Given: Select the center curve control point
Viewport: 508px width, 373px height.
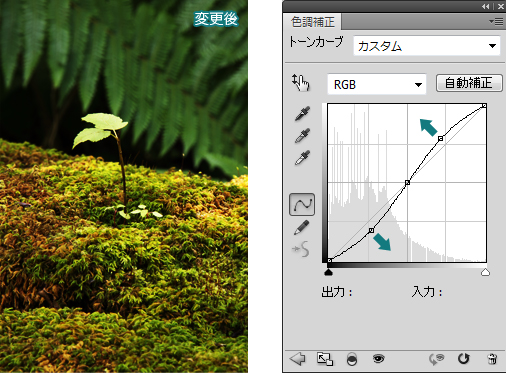Looking at the screenshot, I should (407, 183).
